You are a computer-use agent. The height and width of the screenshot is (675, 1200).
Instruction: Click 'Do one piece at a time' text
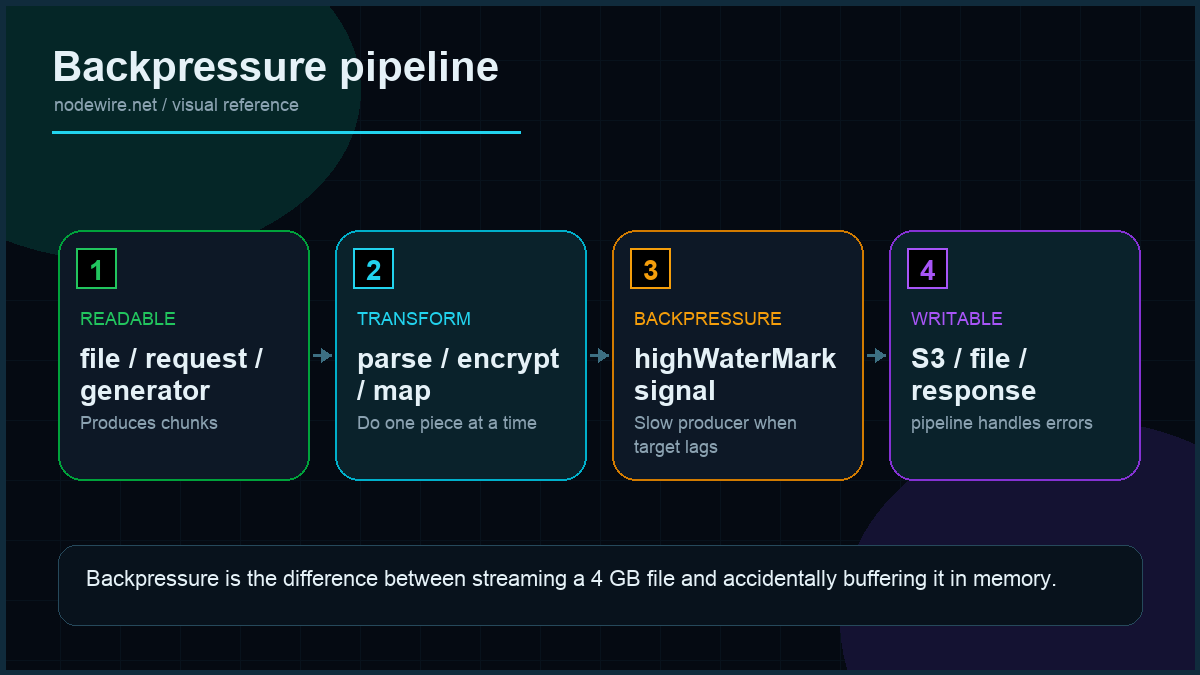click(x=447, y=423)
